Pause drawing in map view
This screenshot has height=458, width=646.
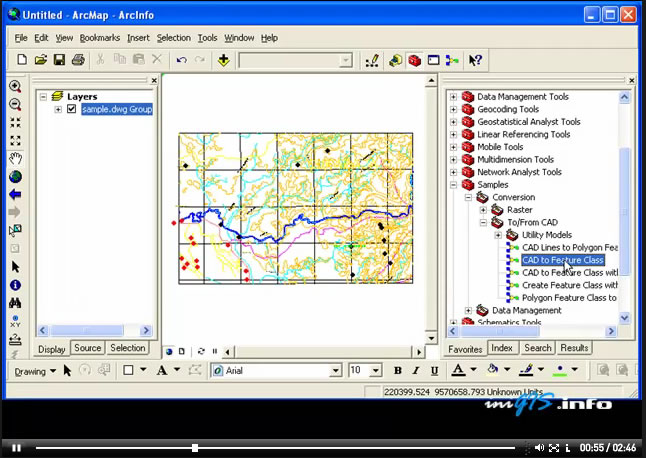(x=215, y=351)
